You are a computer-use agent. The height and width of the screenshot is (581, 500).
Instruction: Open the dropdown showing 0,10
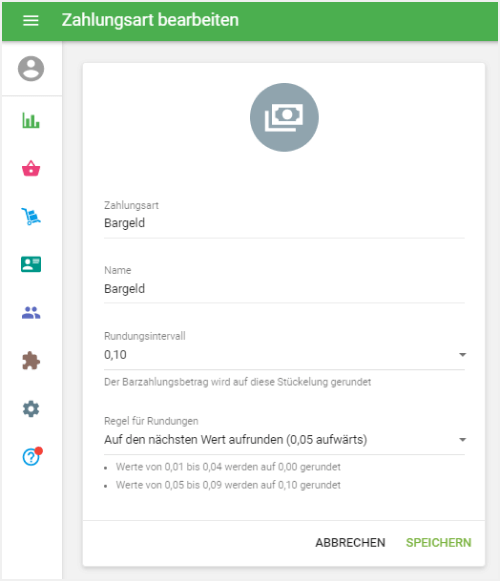tap(284, 355)
